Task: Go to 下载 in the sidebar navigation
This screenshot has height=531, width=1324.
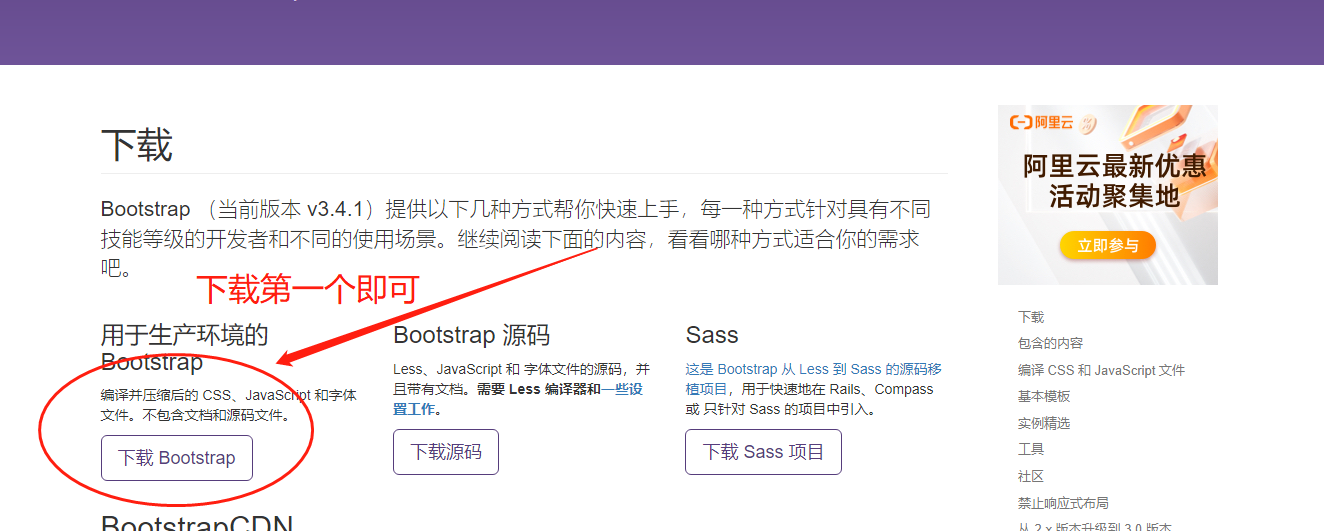Action: click(x=1031, y=317)
